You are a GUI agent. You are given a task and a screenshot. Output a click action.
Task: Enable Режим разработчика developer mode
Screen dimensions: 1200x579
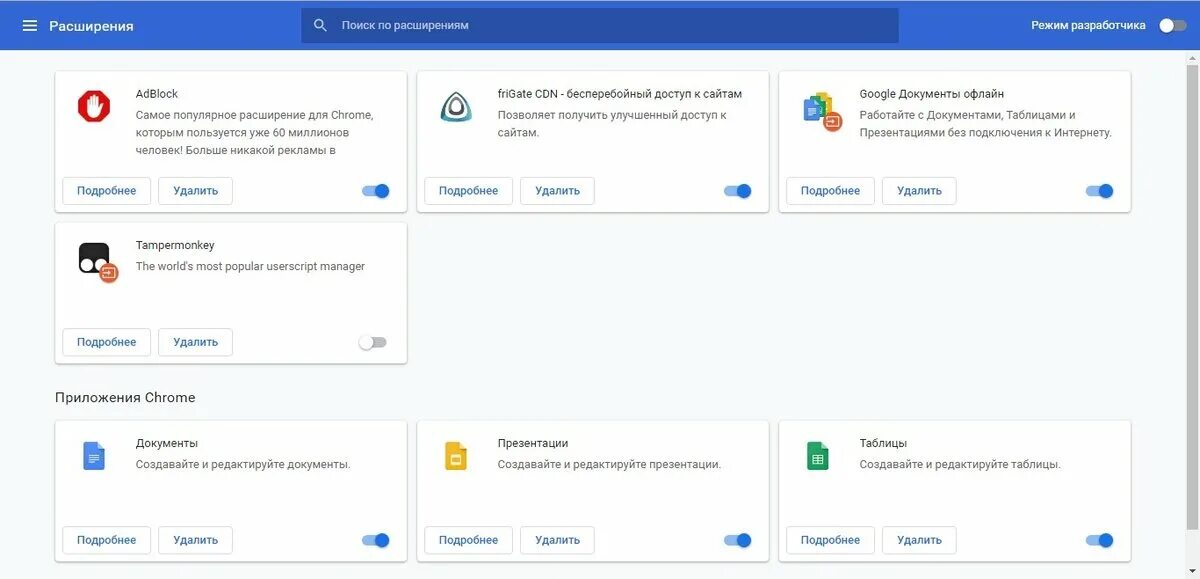(1172, 25)
